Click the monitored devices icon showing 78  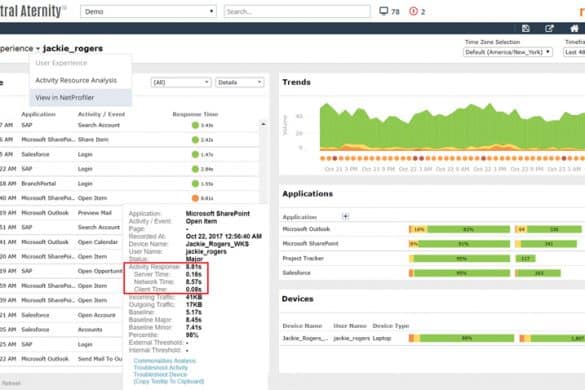click(384, 11)
